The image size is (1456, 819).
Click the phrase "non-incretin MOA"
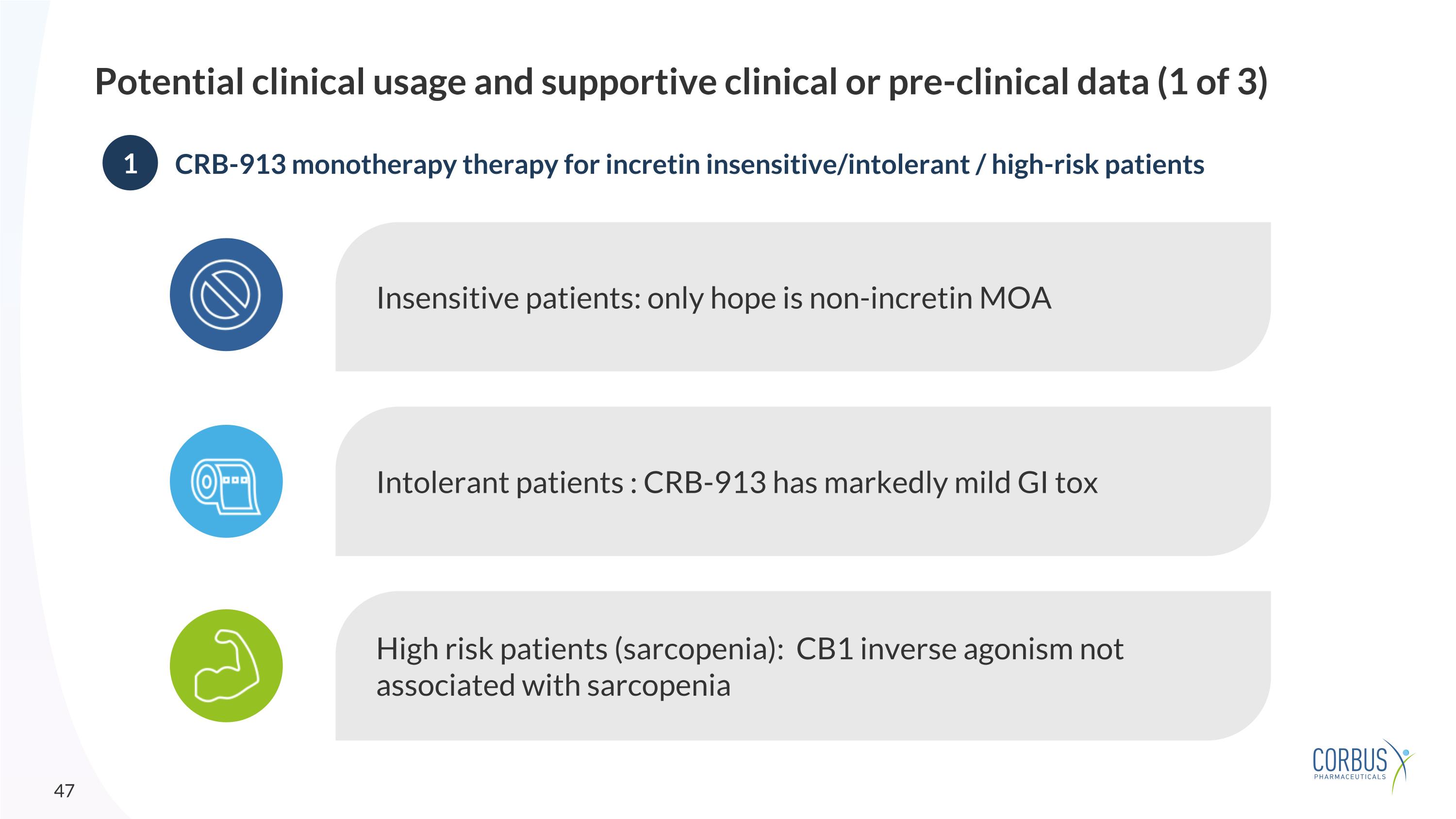click(x=930, y=298)
